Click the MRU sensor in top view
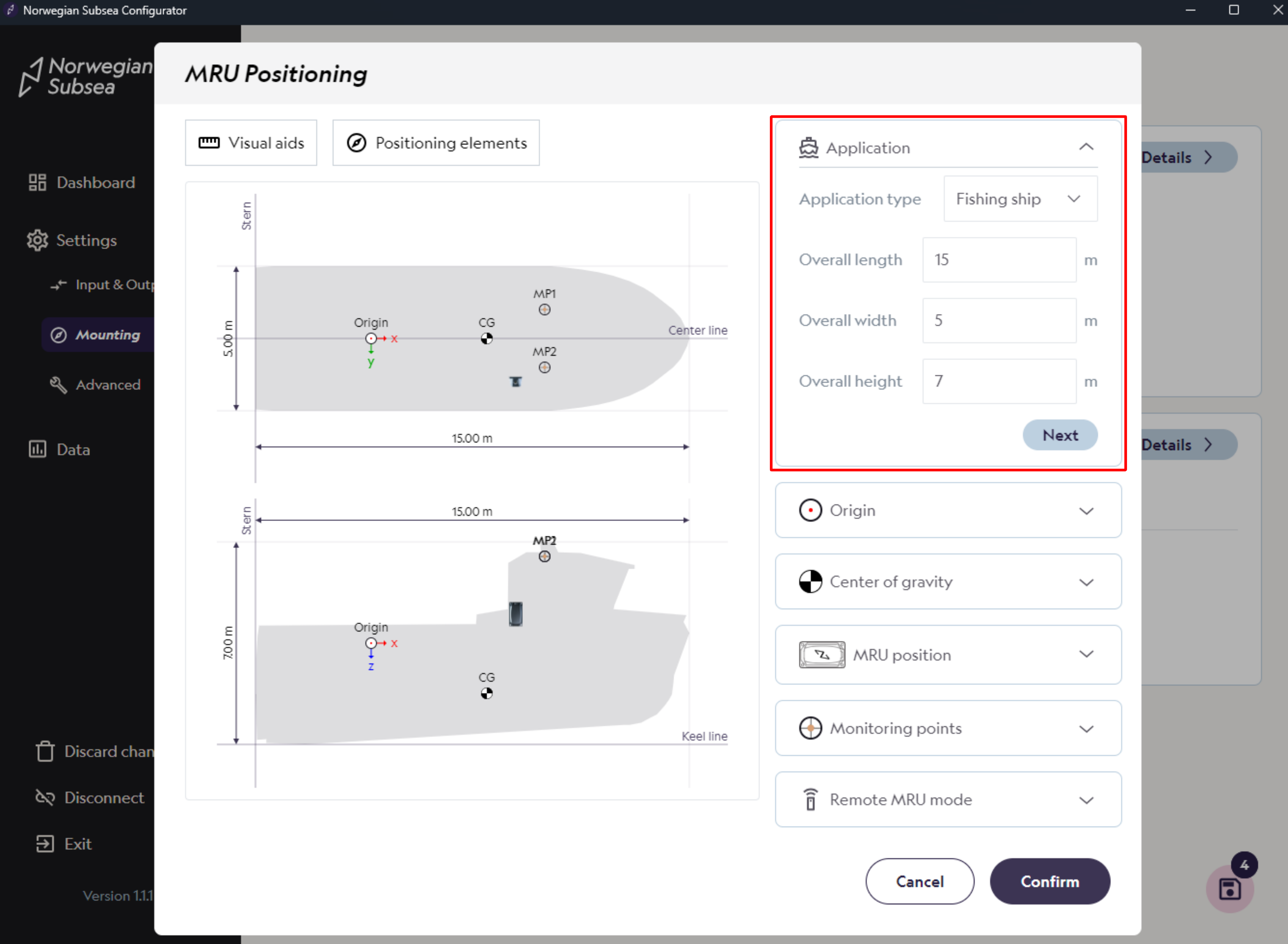1288x944 pixels. [x=515, y=382]
